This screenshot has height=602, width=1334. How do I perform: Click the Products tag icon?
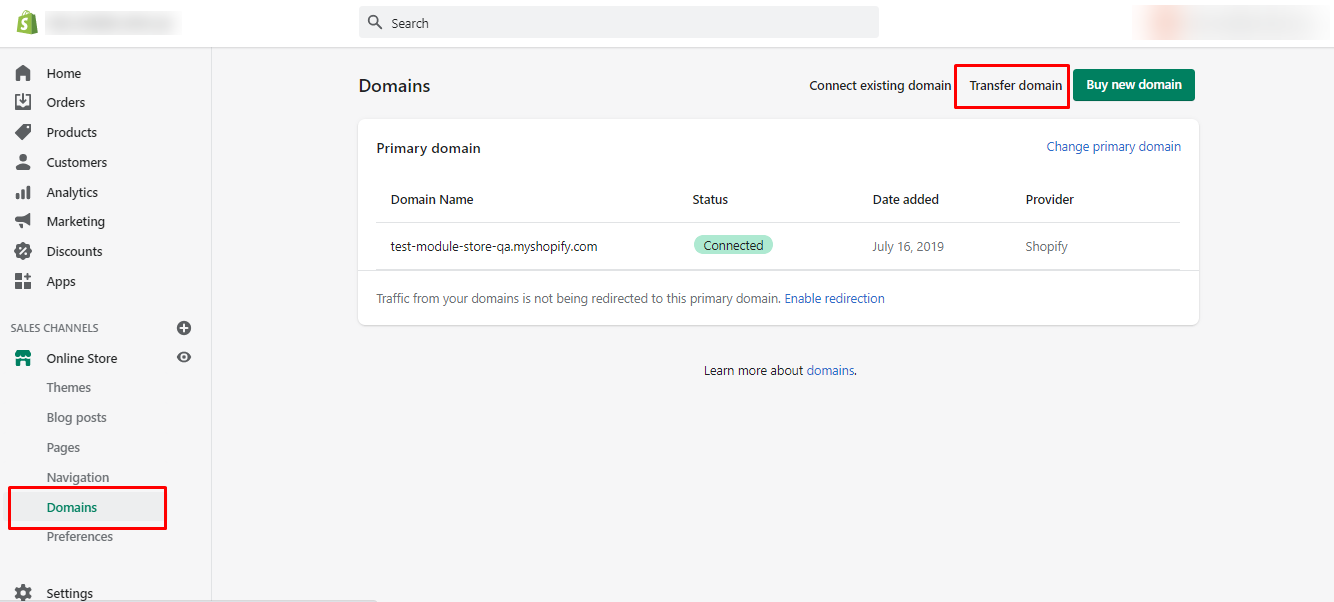click(23, 132)
